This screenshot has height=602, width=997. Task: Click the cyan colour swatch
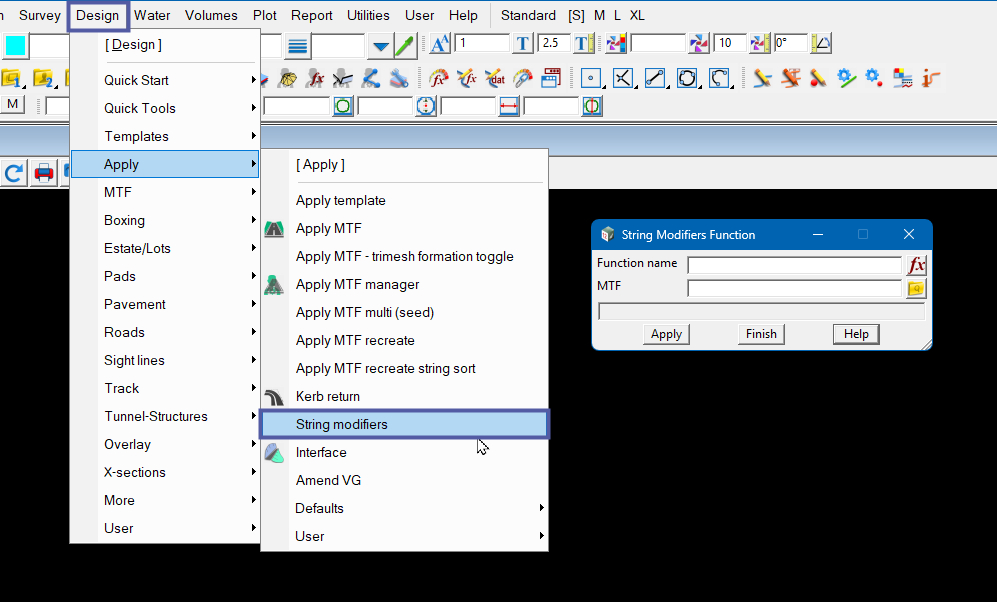(x=16, y=46)
